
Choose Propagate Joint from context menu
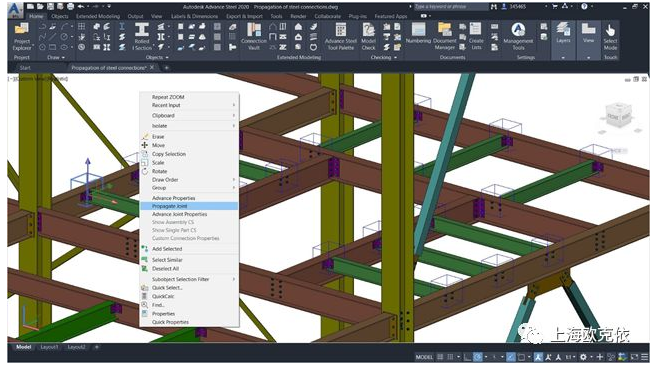(189, 206)
